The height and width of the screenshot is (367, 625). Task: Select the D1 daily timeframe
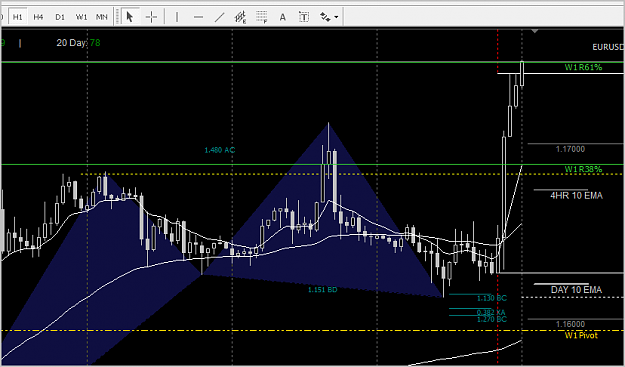(x=60, y=17)
